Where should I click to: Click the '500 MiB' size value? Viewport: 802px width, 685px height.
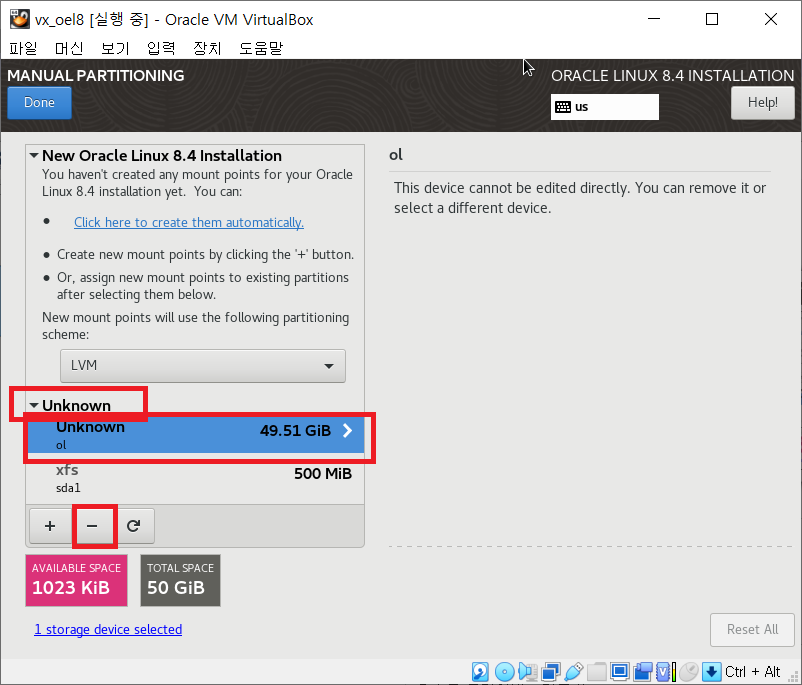click(323, 473)
